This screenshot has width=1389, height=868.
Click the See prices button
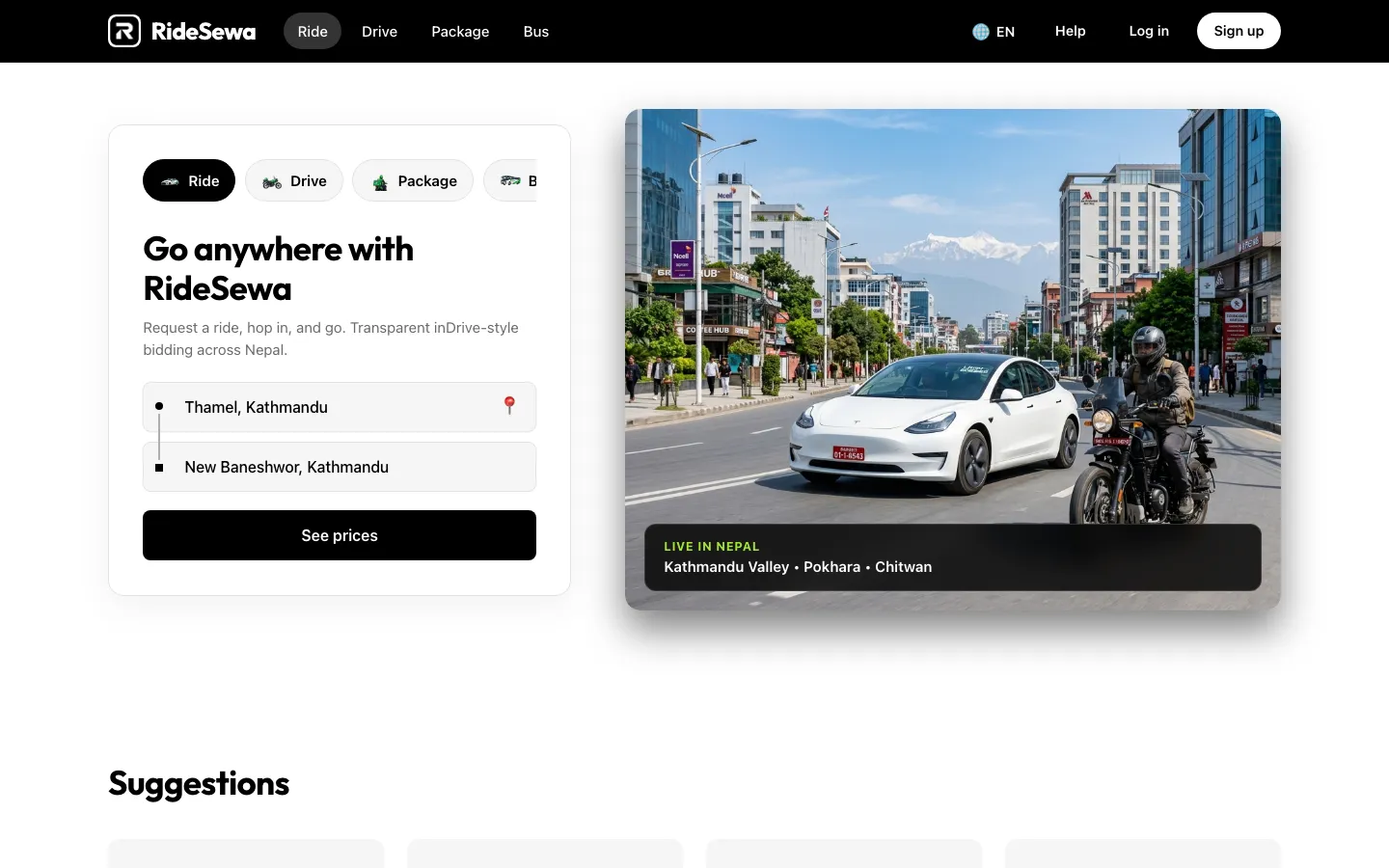[x=340, y=535]
